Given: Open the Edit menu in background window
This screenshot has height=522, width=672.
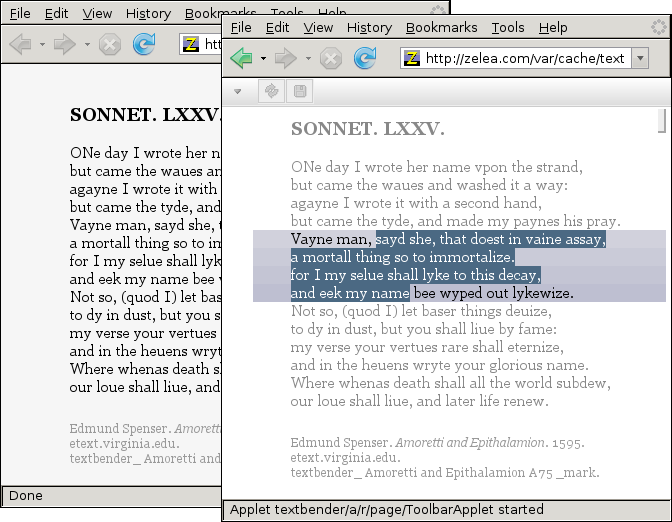Looking at the screenshot, I should coord(56,13).
